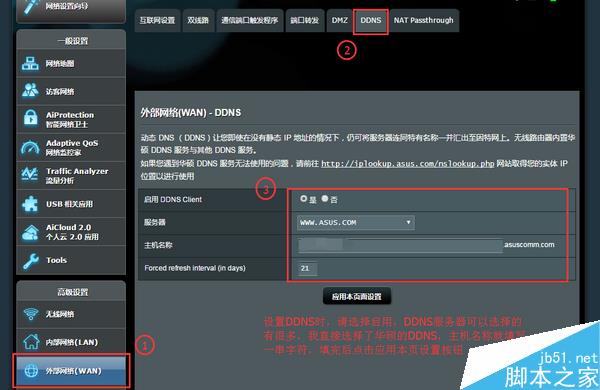Select the Guest Network people icon
The height and width of the screenshot is (390, 600).
pos(30,90)
